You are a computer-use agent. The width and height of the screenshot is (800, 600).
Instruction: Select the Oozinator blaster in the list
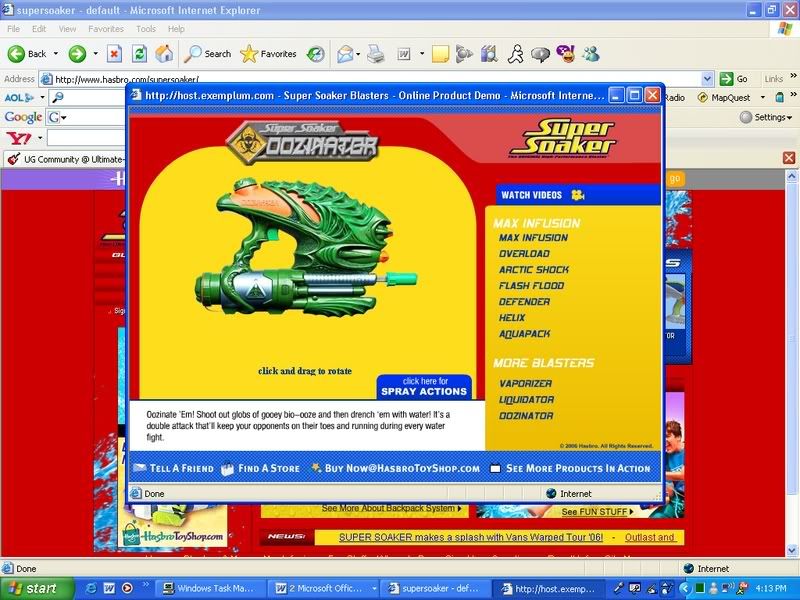[526, 416]
